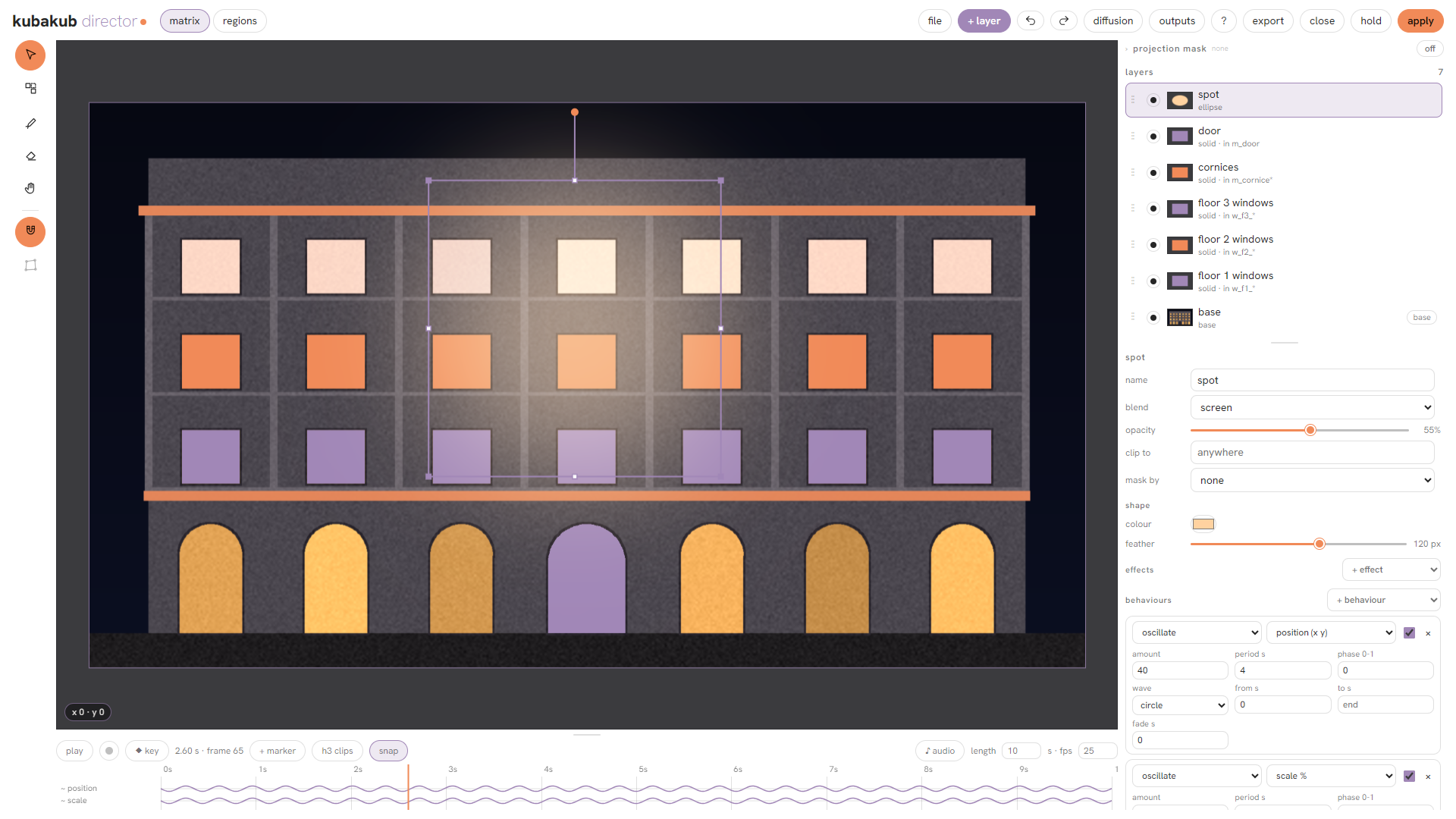Viewport: 1456px width, 819px height.
Task: Click the undo arrow button
Action: (x=1031, y=21)
